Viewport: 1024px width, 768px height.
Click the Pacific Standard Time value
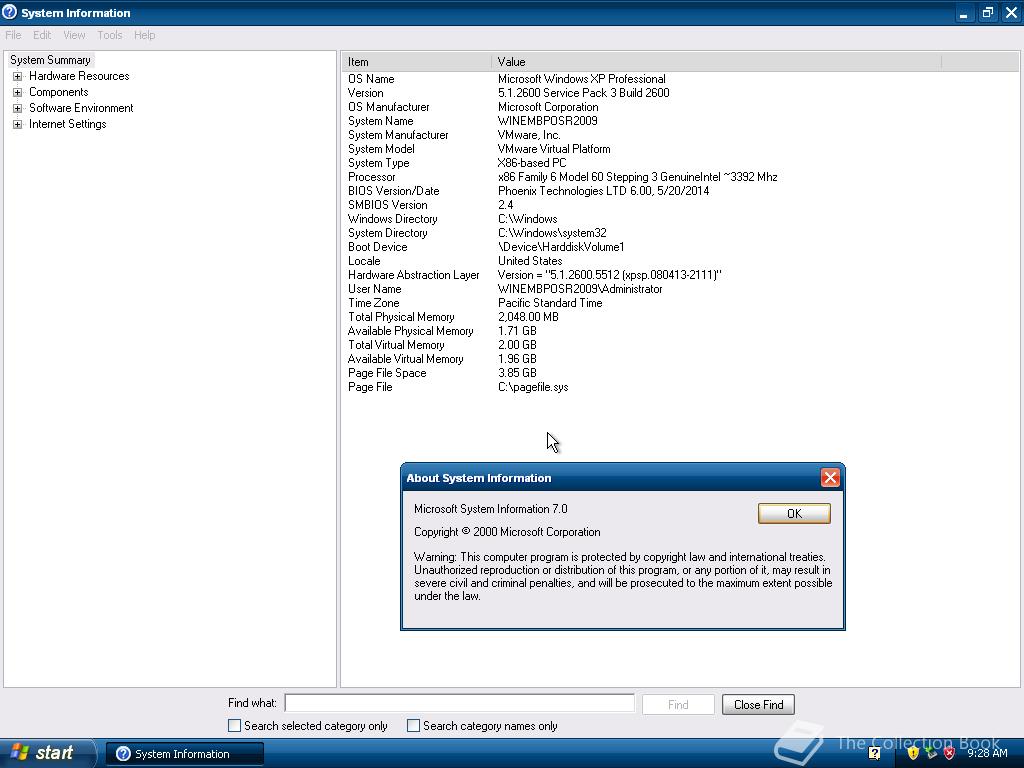(550, 303)
